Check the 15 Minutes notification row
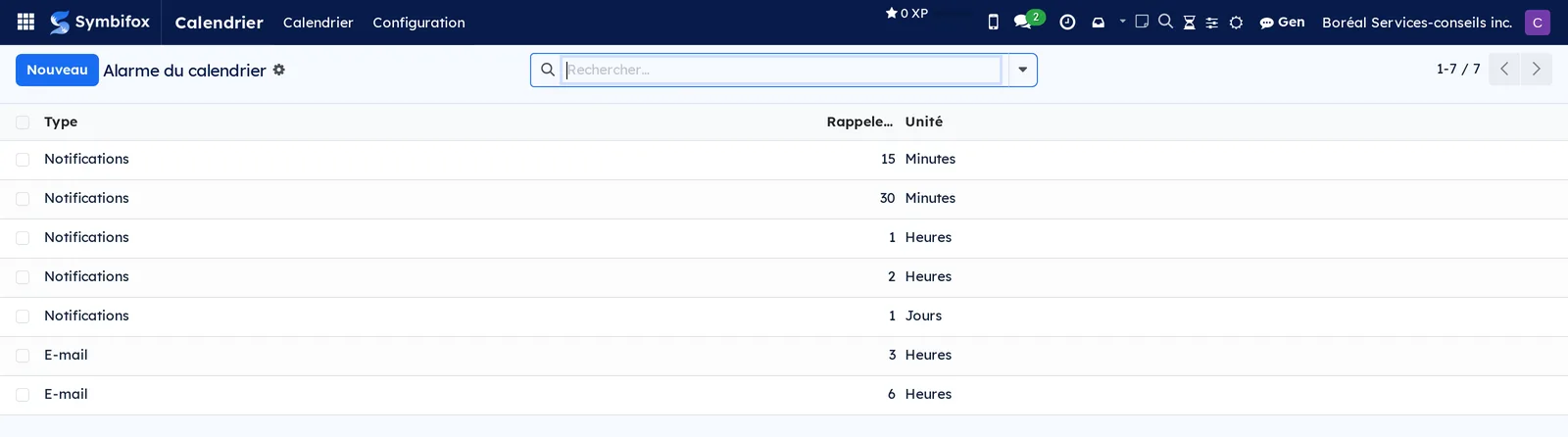The image size is (1568, 437). [23, 160]
